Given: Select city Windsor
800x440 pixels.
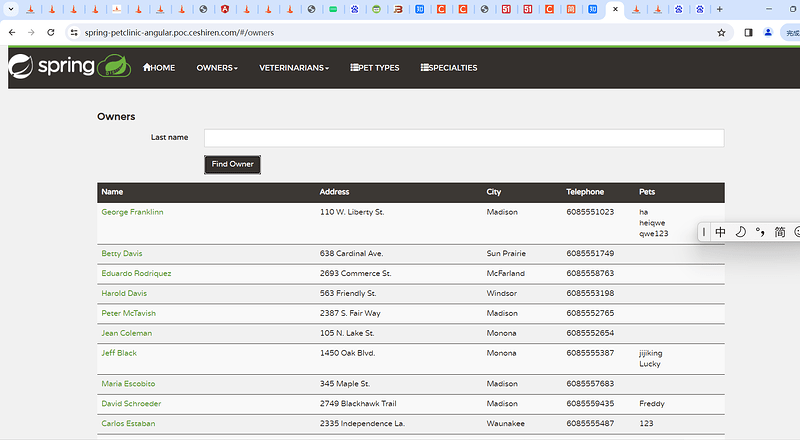Looking at the screenshot, I should point(502,293).
